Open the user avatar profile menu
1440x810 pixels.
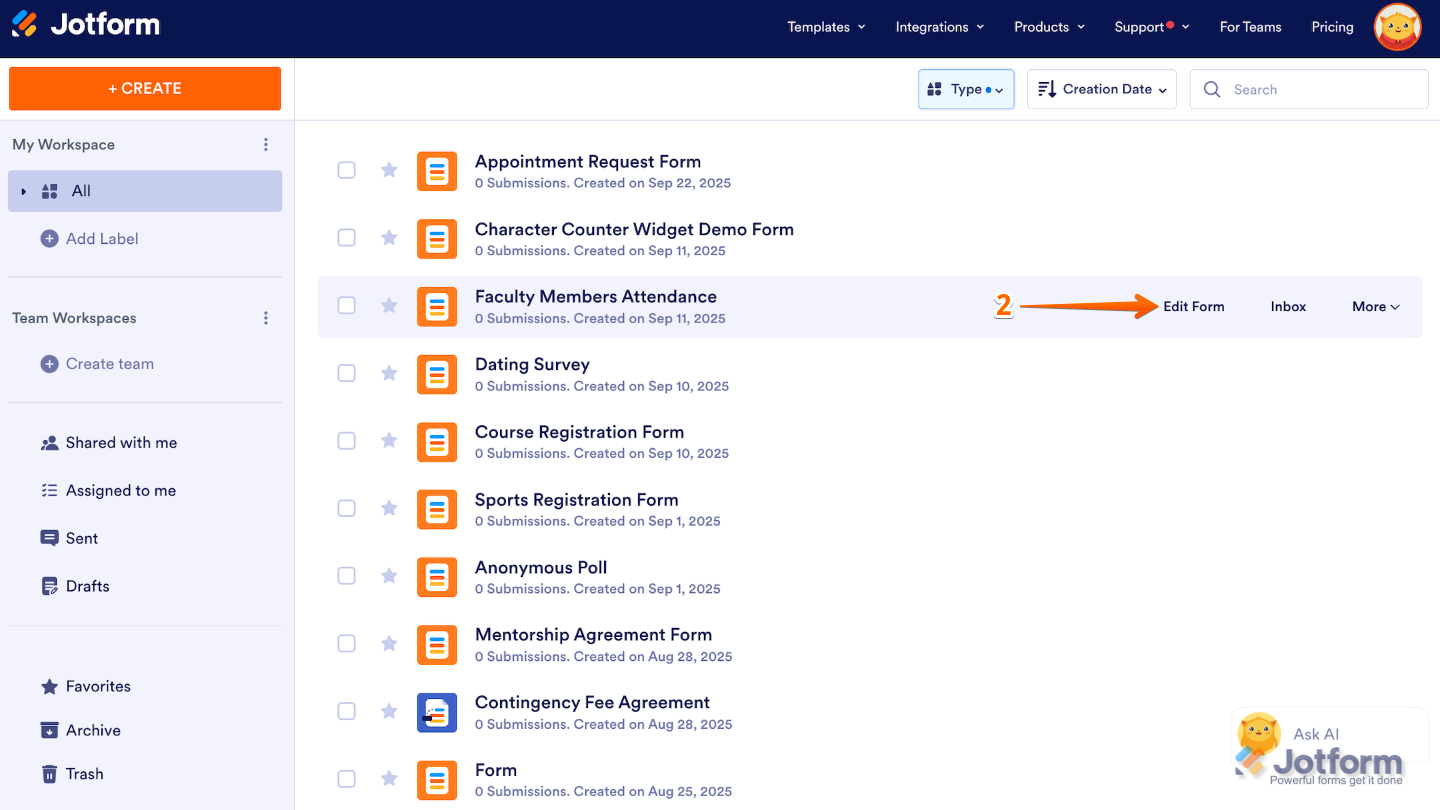click(x=1397, y=28)
